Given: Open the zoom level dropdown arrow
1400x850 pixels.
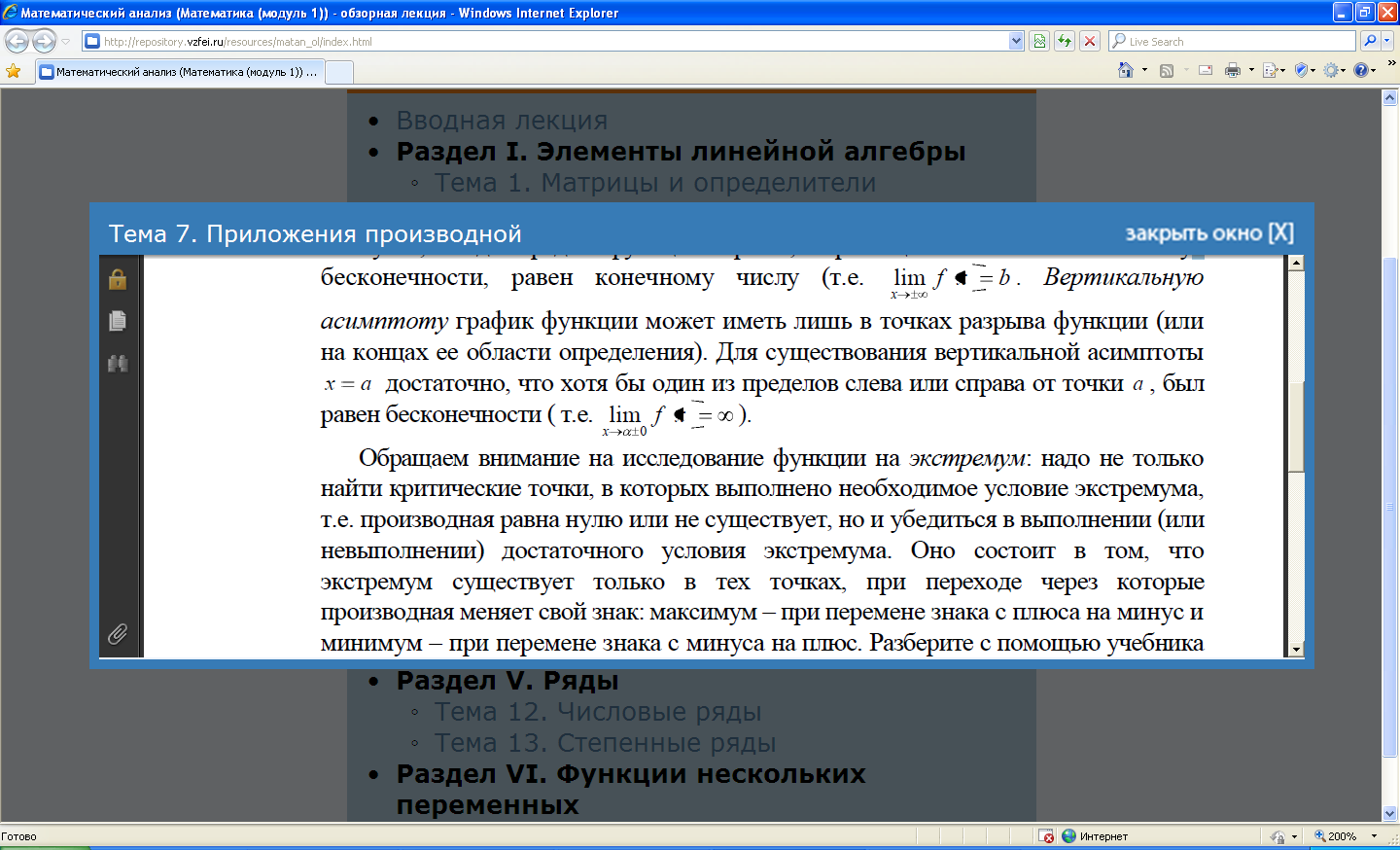Looking at the screenshot, I should (1374, 836).
